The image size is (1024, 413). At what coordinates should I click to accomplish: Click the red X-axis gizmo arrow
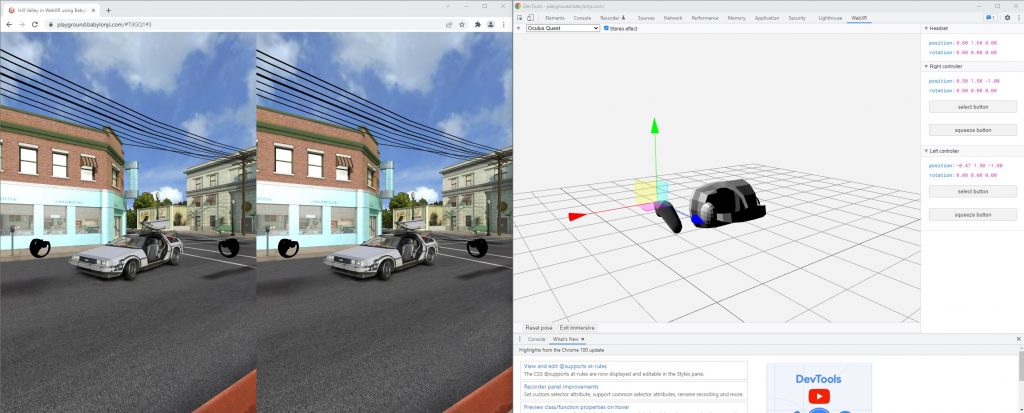(x=575, y=216)
